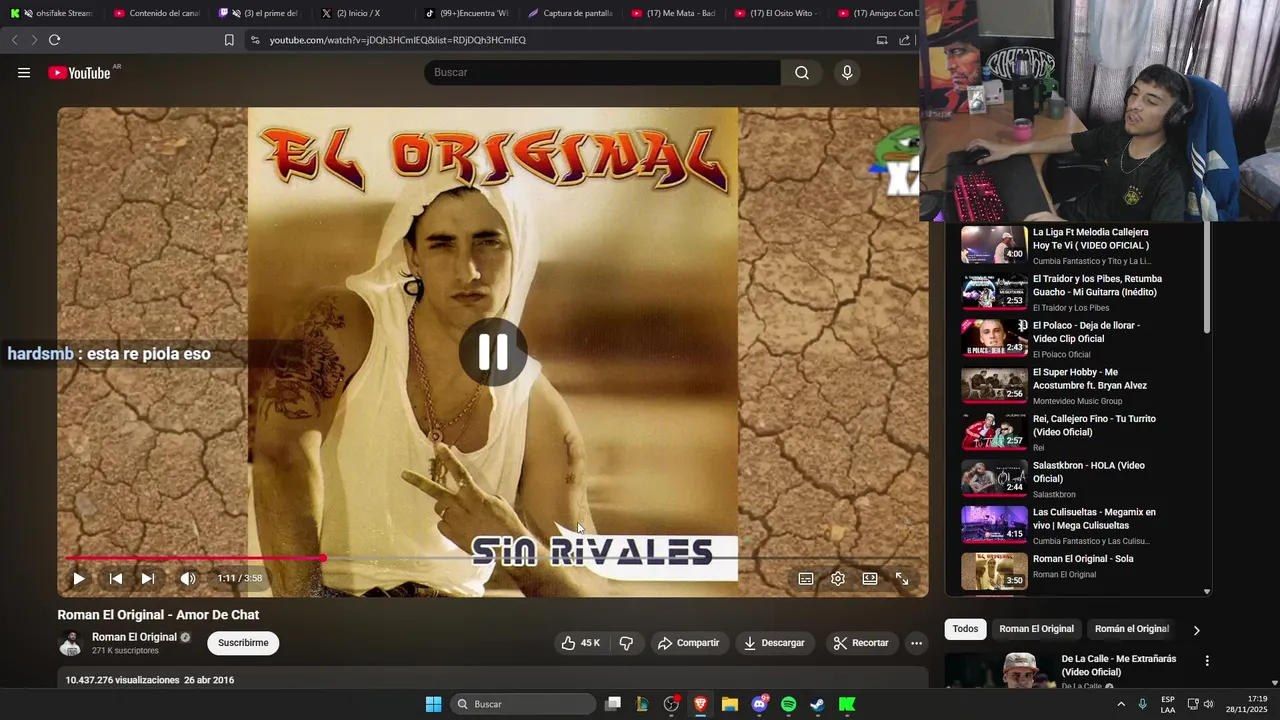Open the Windows Start menu
Viewport: 1280px width, 720px height.
433,704
